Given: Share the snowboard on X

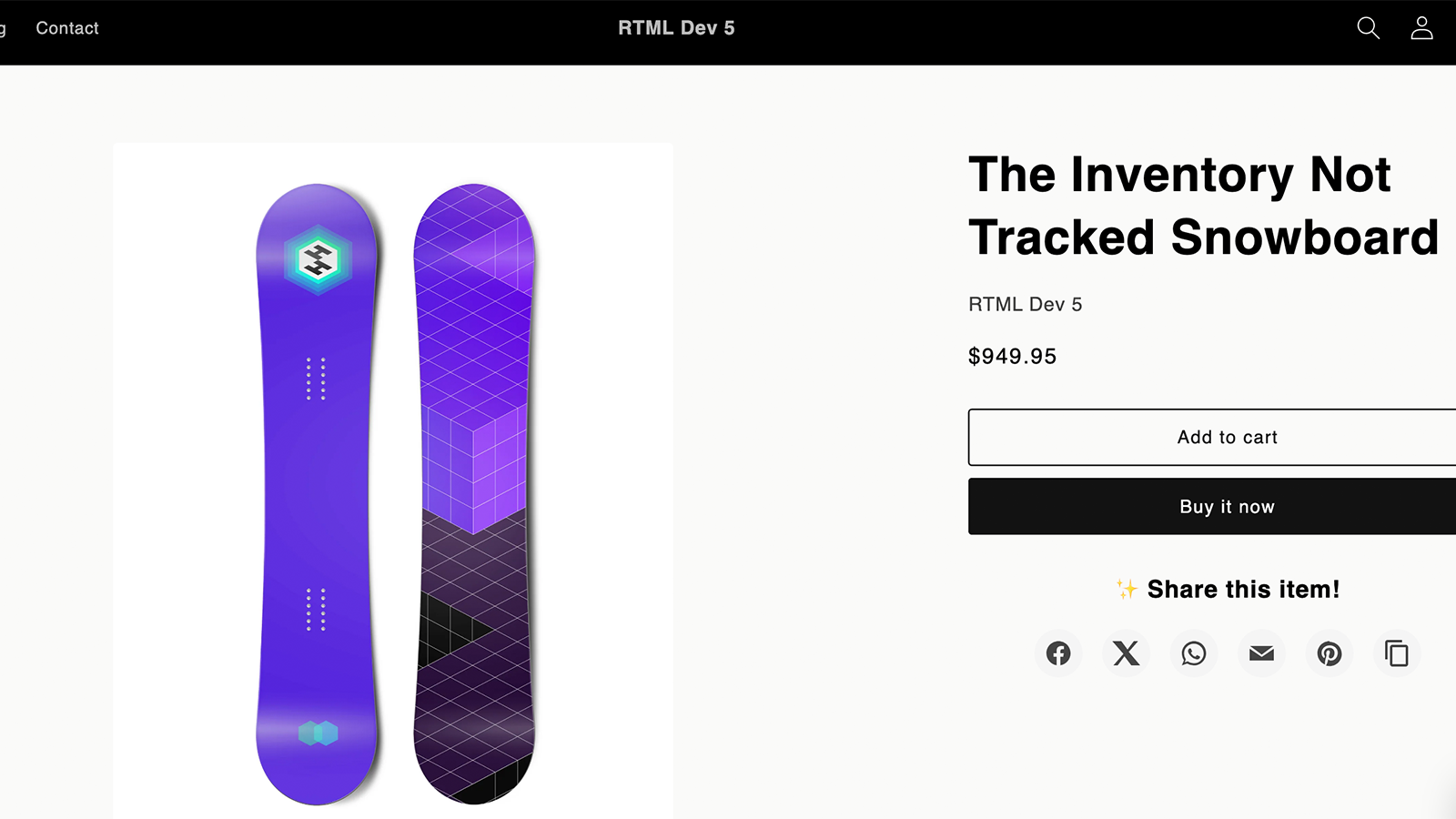Looking at the screenshot, I should (1126, 653).
